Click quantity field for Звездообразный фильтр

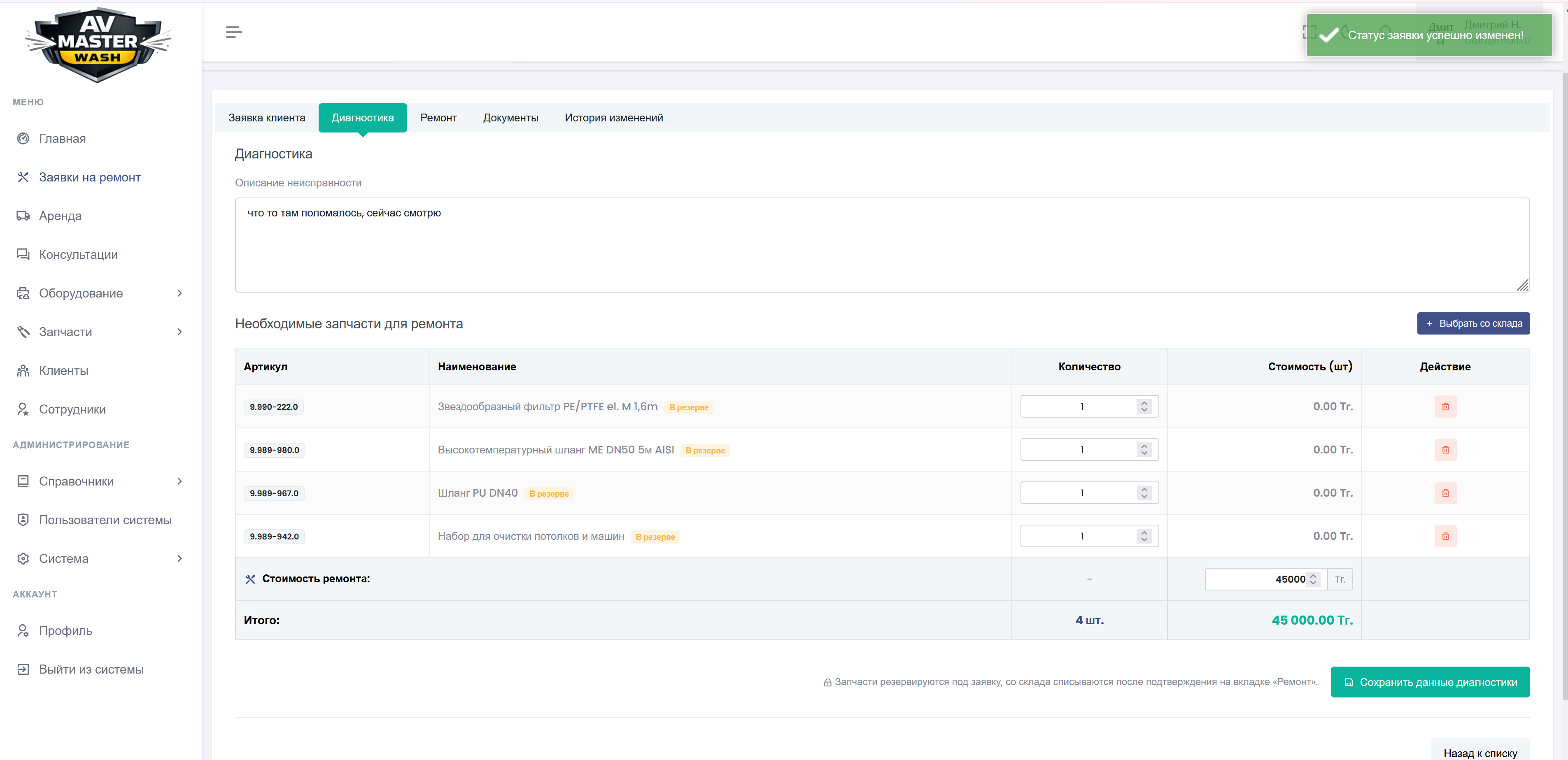[x=1089, y=407]
